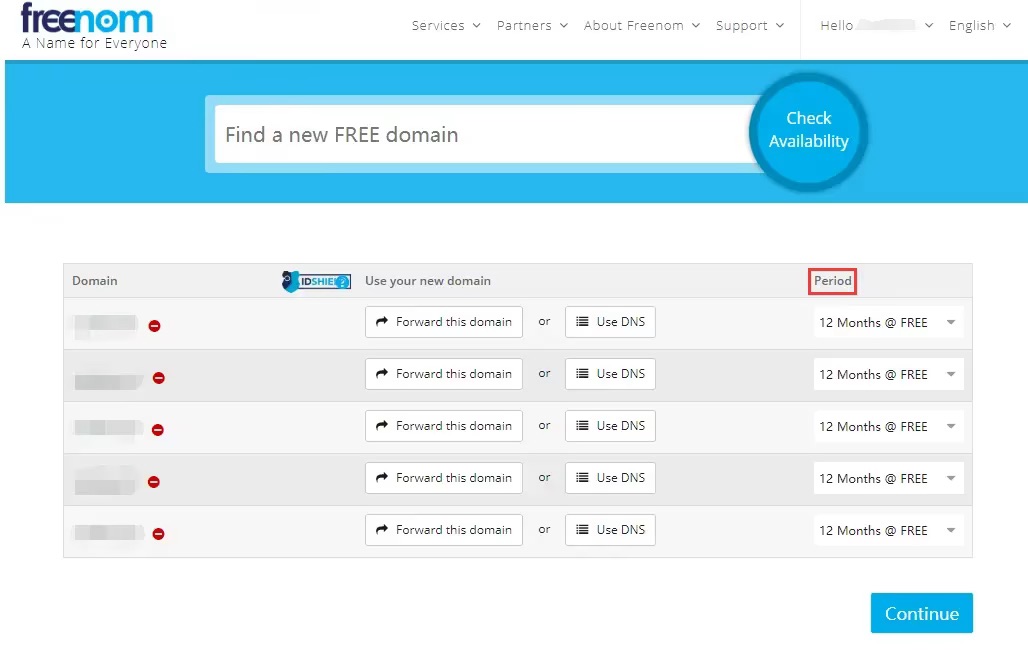Viewport: 1028px width, 651px height.
Task: Open the Services menu
Action: [x=446, y=26]
